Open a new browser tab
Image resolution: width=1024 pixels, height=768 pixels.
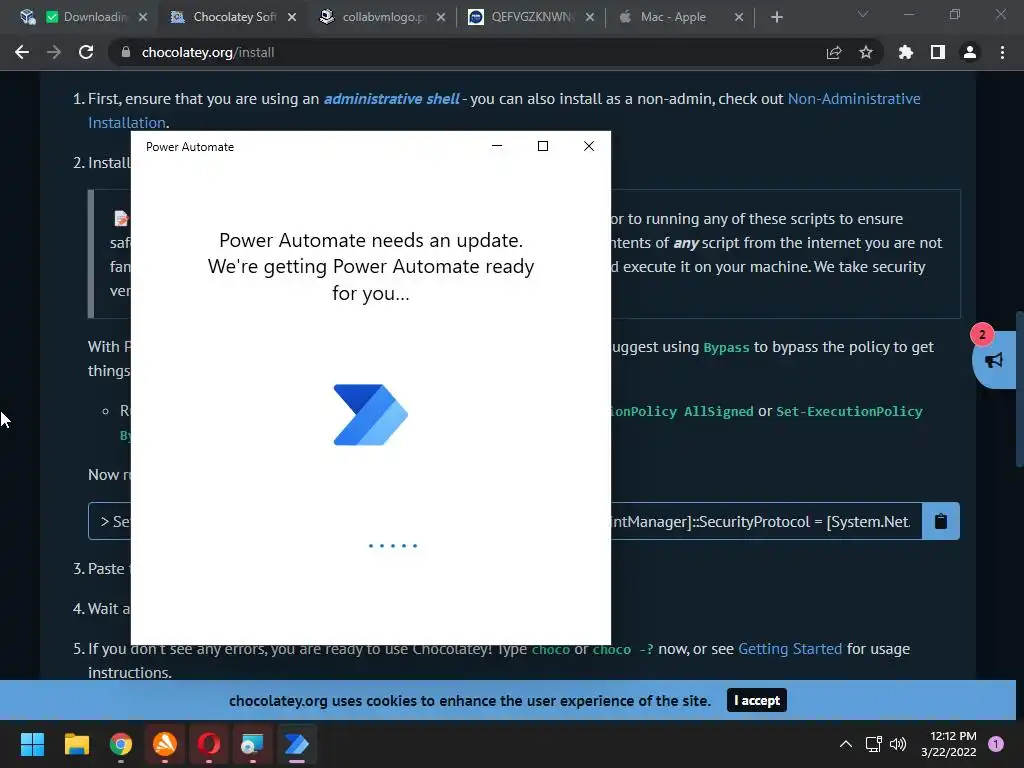click(776, 17)
